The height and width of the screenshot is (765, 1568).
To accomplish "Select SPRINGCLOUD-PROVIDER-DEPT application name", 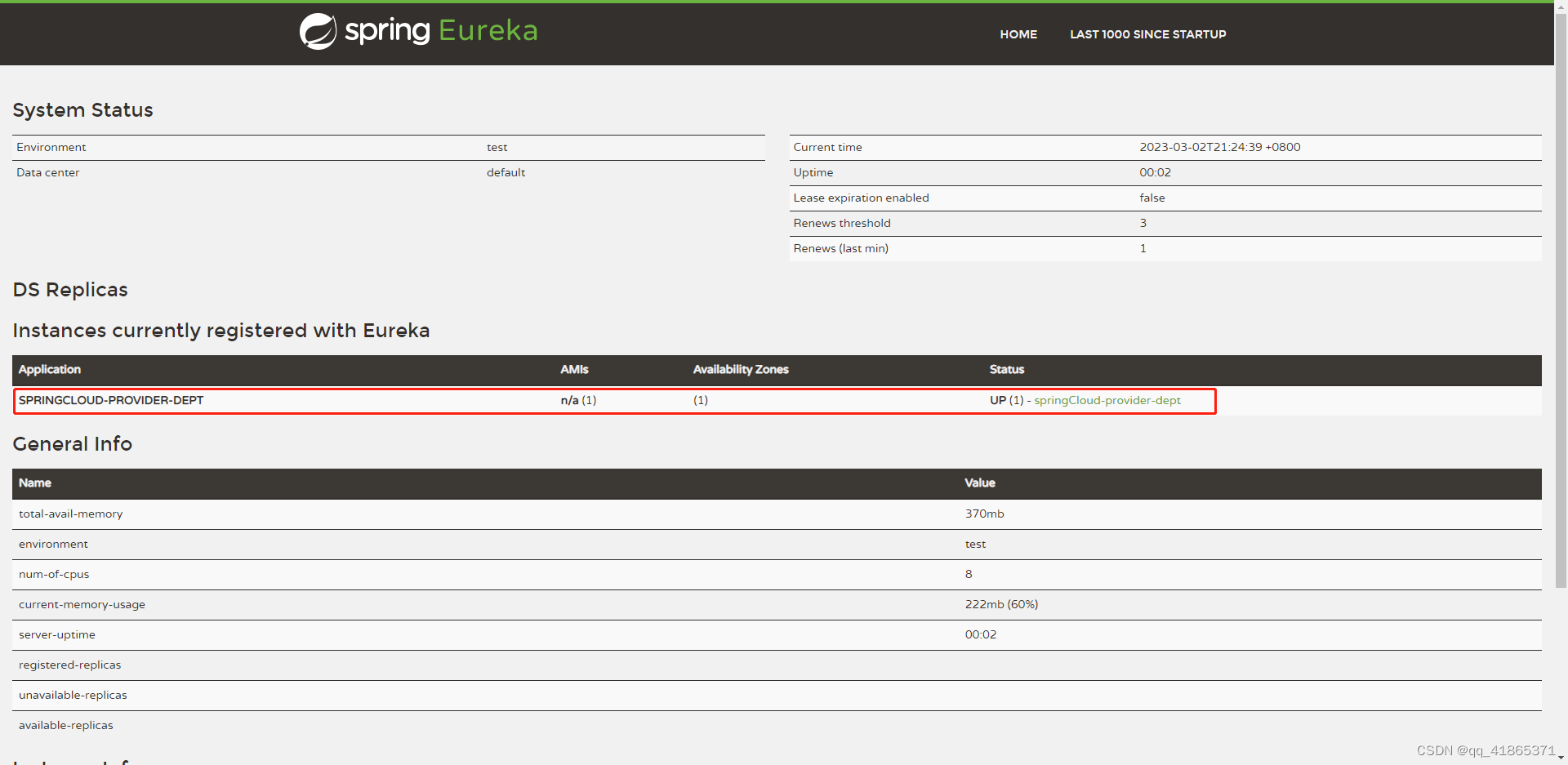I will pyautogui.click(x=111, y=400).
